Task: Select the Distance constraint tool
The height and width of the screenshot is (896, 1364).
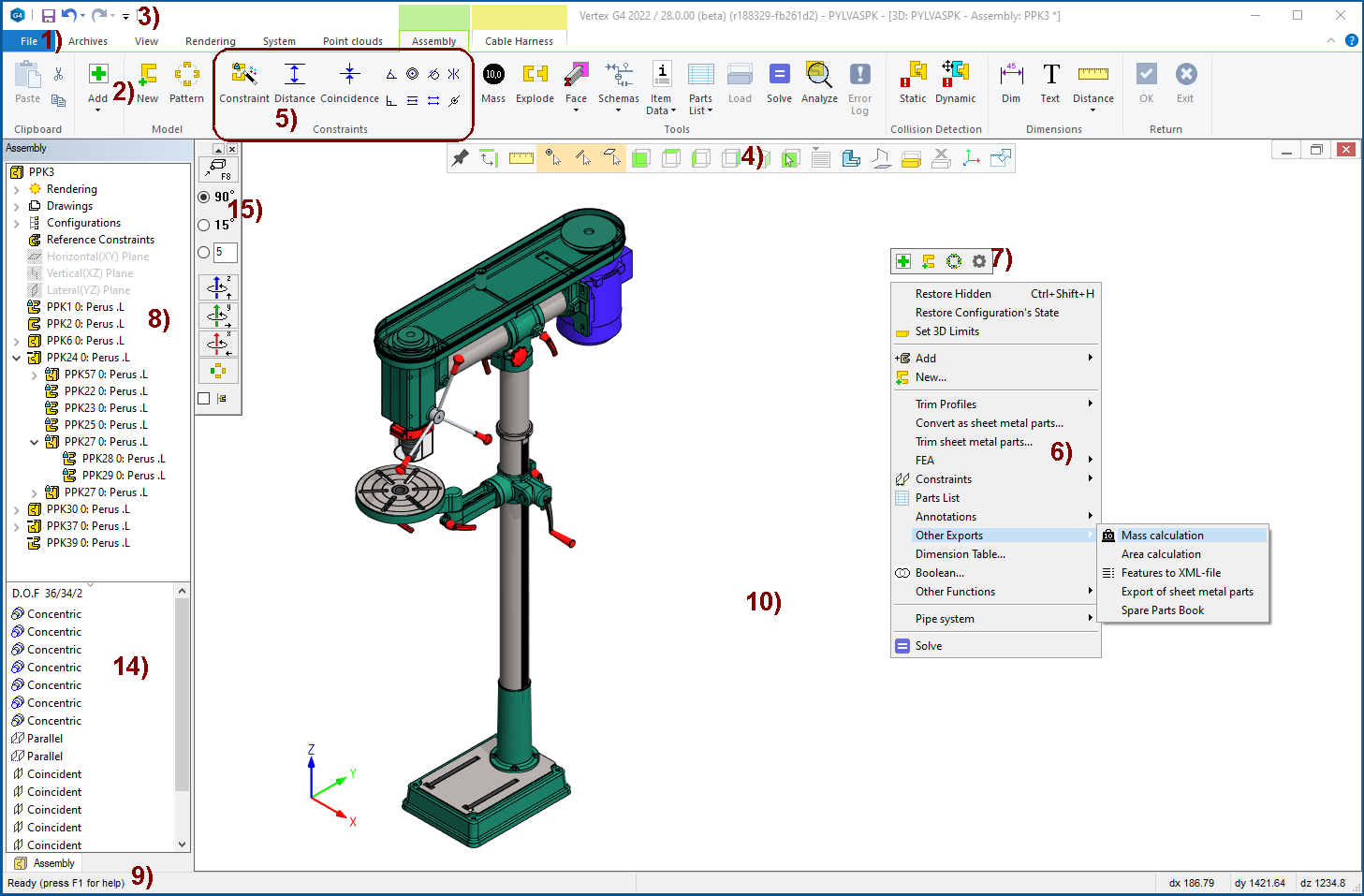Action: pos(294,75)
